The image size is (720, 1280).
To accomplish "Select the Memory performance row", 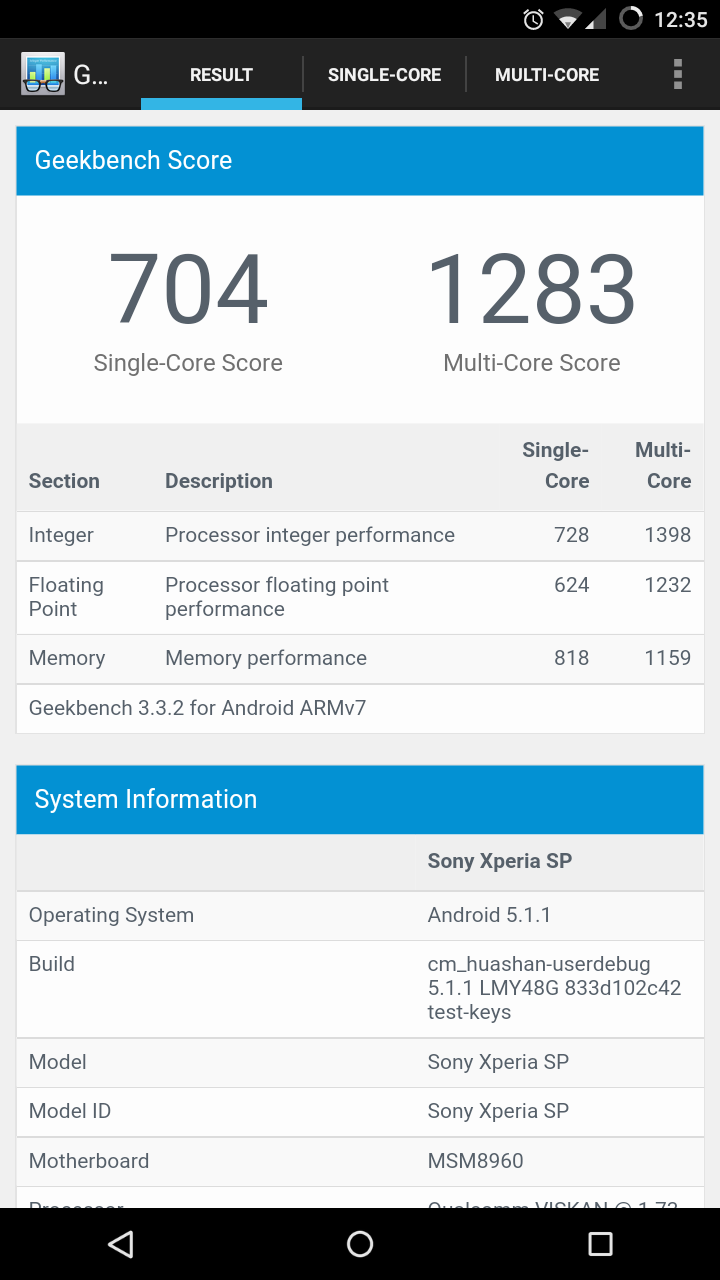I will click(360, 658).
